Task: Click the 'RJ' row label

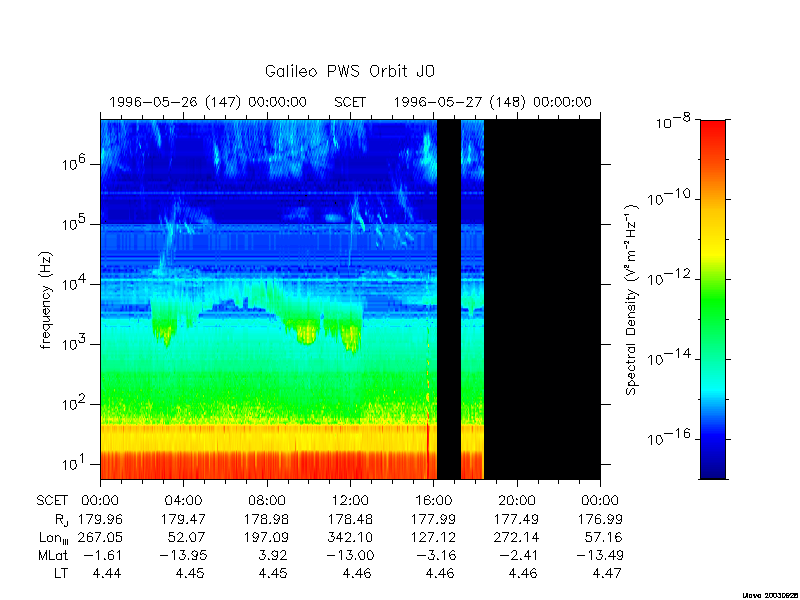Action: (x=61, y=520)
